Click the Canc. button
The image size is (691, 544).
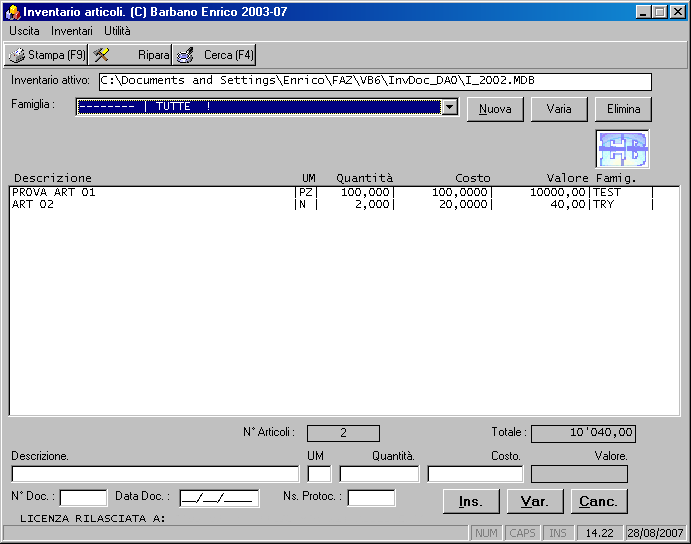click(x=599, y=501)
